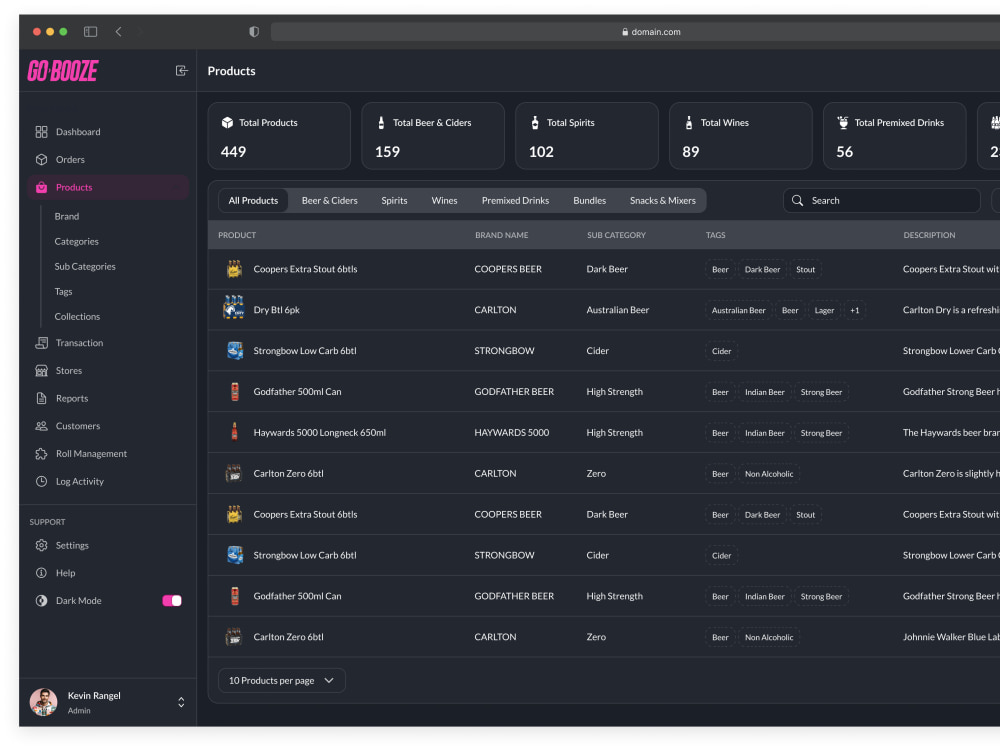Click the Reports document icon
Image resolution: width=1000 pixels, height=750 pixels.
[x=41, y=399]
